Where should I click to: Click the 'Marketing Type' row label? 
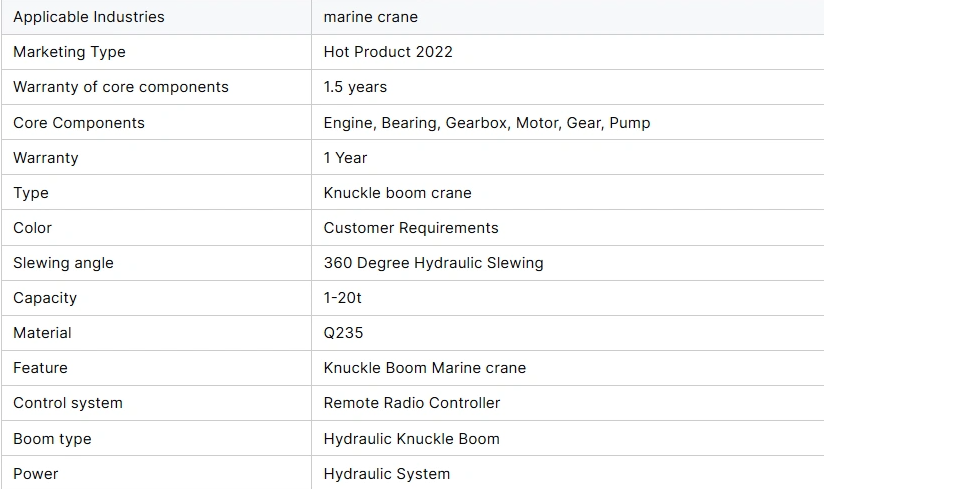tap(69, 52)
